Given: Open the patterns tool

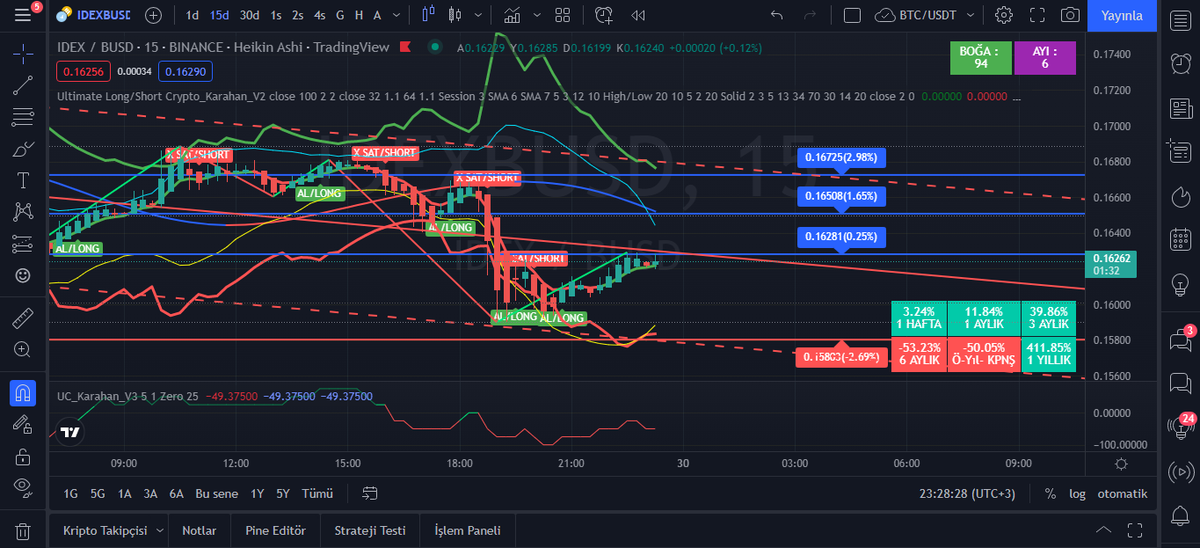Looking at the screenshot, I should (22, 211).
